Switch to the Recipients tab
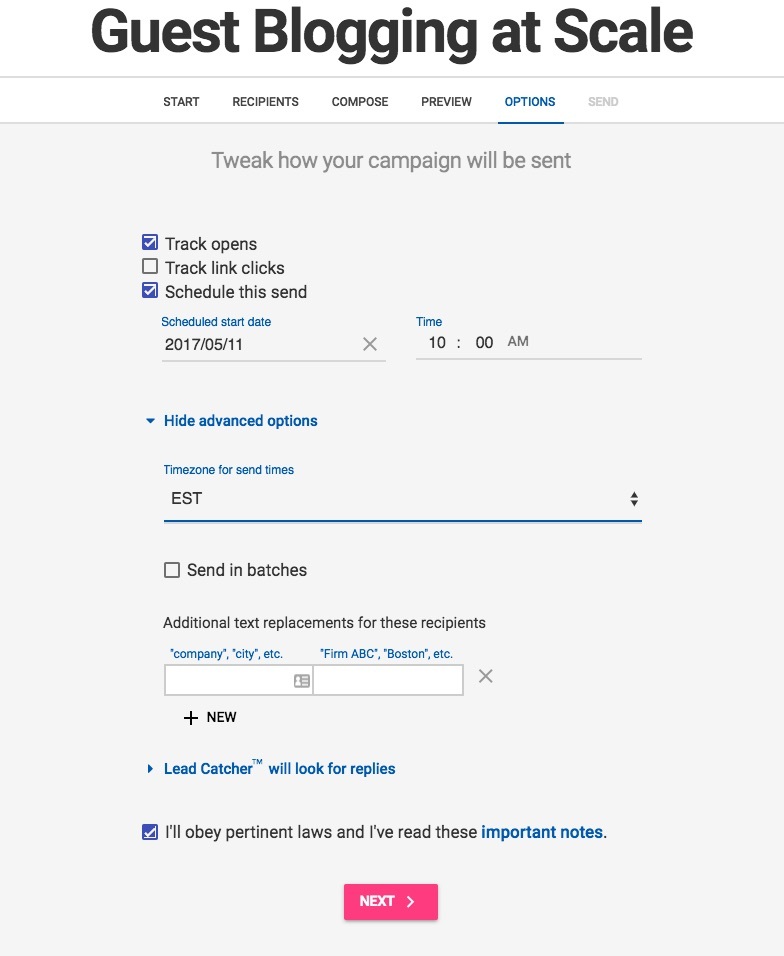This screenshot has width=784, height=956. [x=265, y=102]
